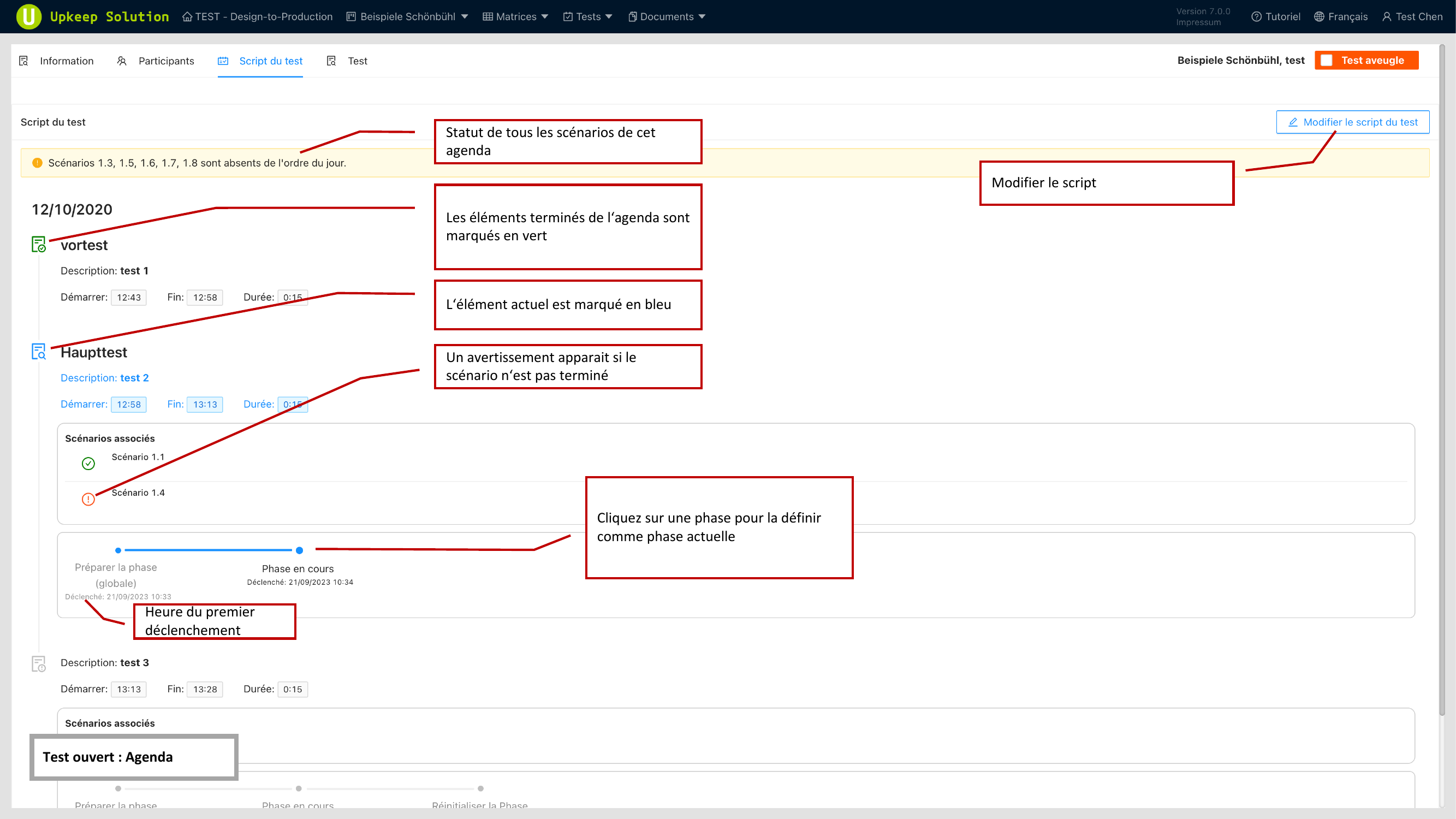Expand the Beispiele Schönbühl dropdown
This screenshot has height=819, width=1456.
coord(407,16)
